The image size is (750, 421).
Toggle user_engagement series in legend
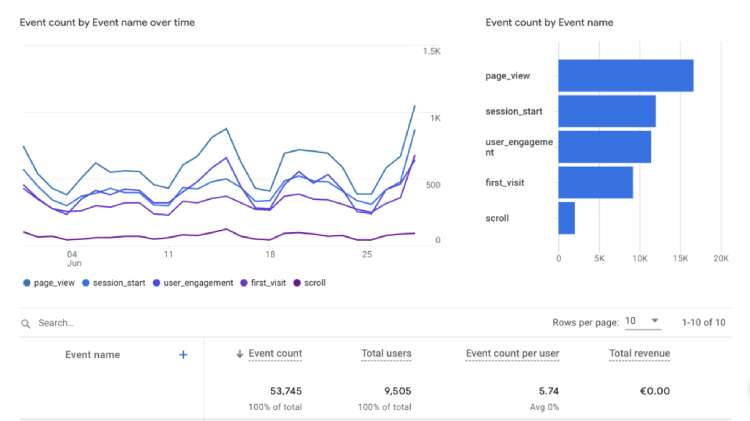click(193, 283)
